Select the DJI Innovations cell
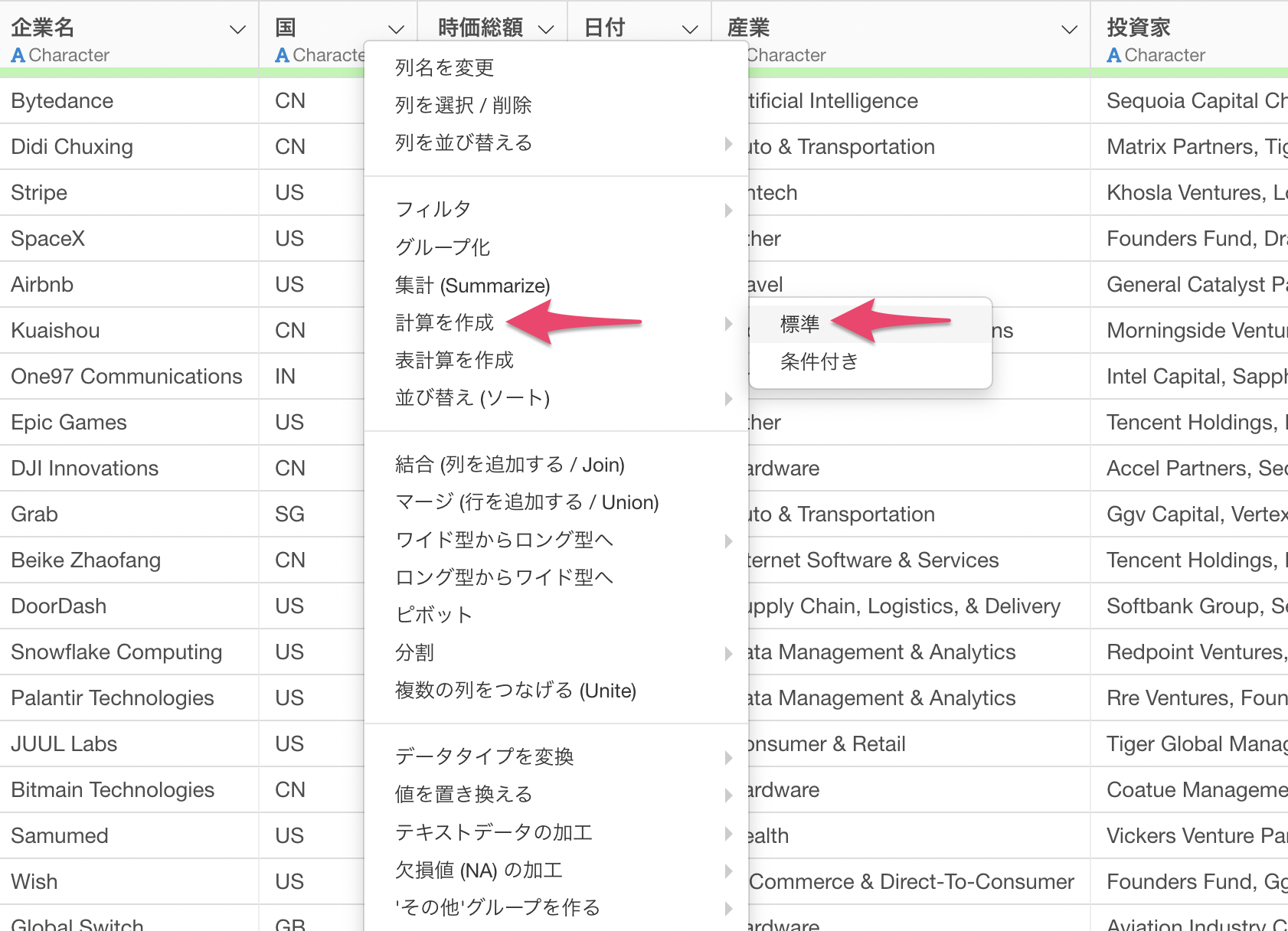Image resolution: width=1288 pixels, height=931 pixels. (x=129, y=468)
